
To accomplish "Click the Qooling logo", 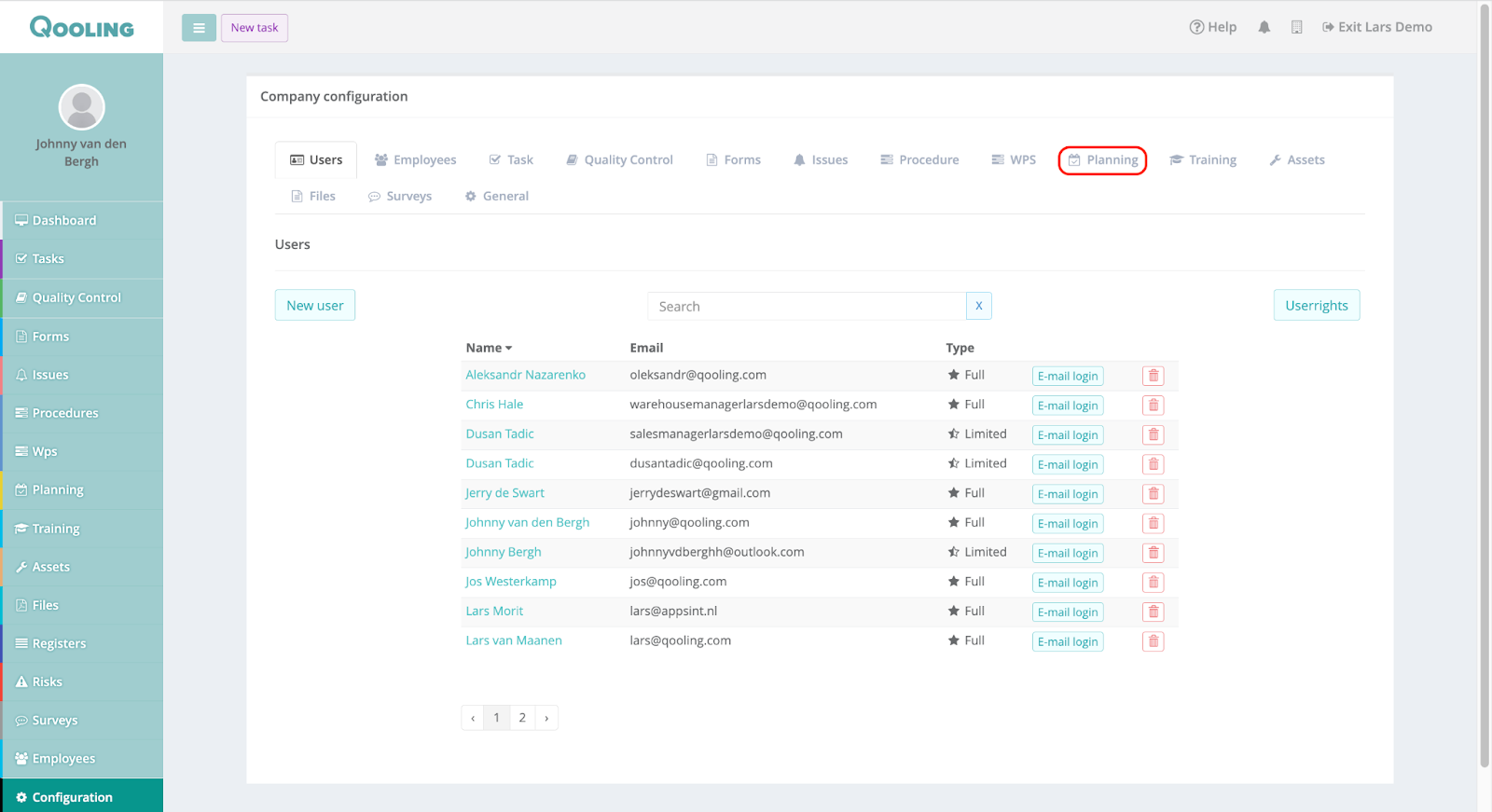I will tap(82, 27).
